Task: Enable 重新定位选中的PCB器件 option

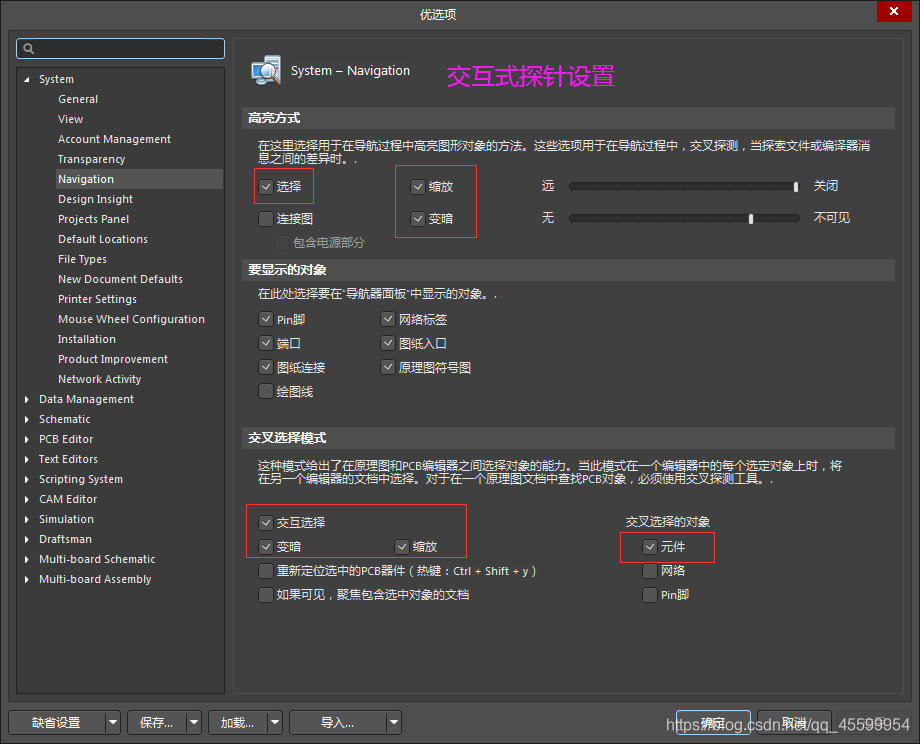Action: [x=265, y=570]
